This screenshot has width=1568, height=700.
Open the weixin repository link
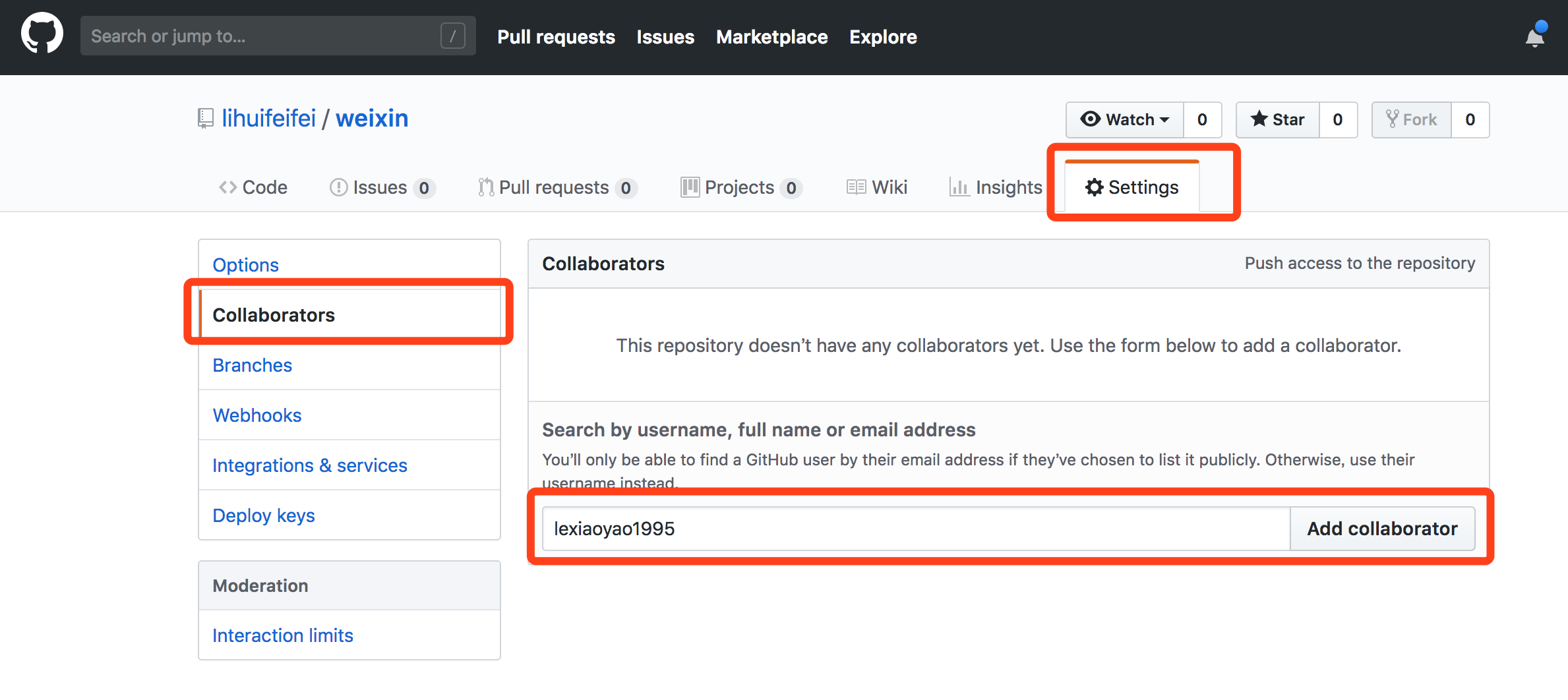click(372, 119)
